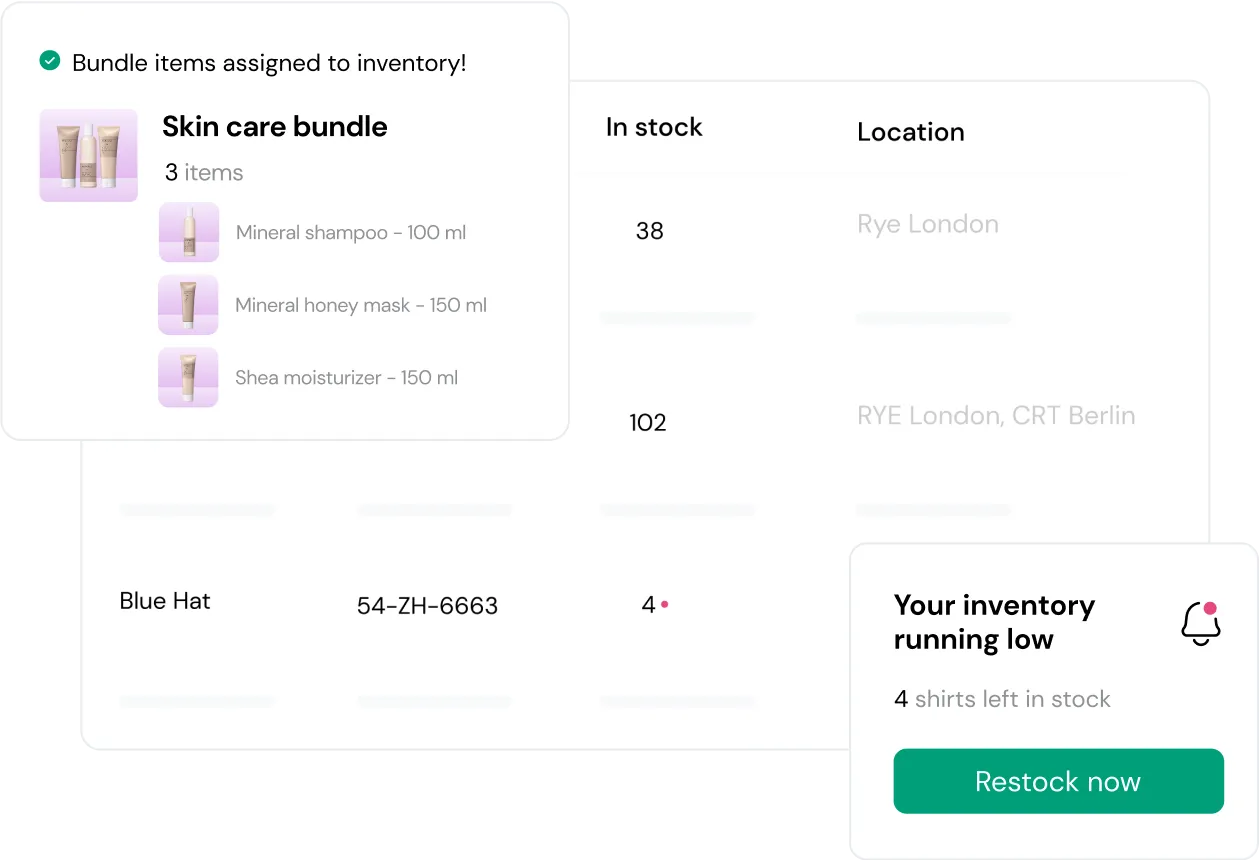This screenshot has height=860, width=1259.
Task: Click the notification bell icon
Action: (x=1200, y=624)
